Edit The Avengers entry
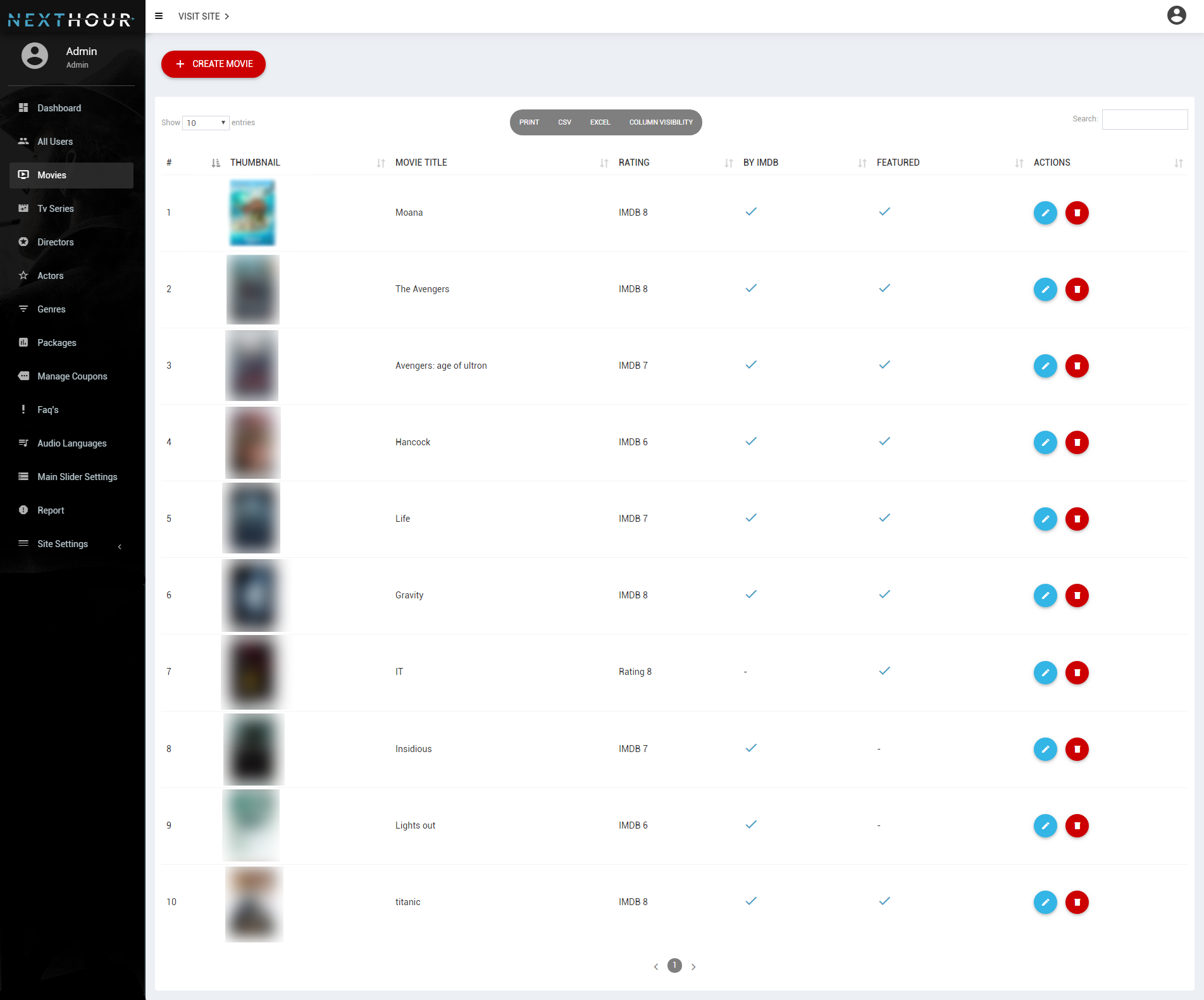Image resolution: width=1204 pixels, height=1000 pixels. click(x=1045, y=290)
